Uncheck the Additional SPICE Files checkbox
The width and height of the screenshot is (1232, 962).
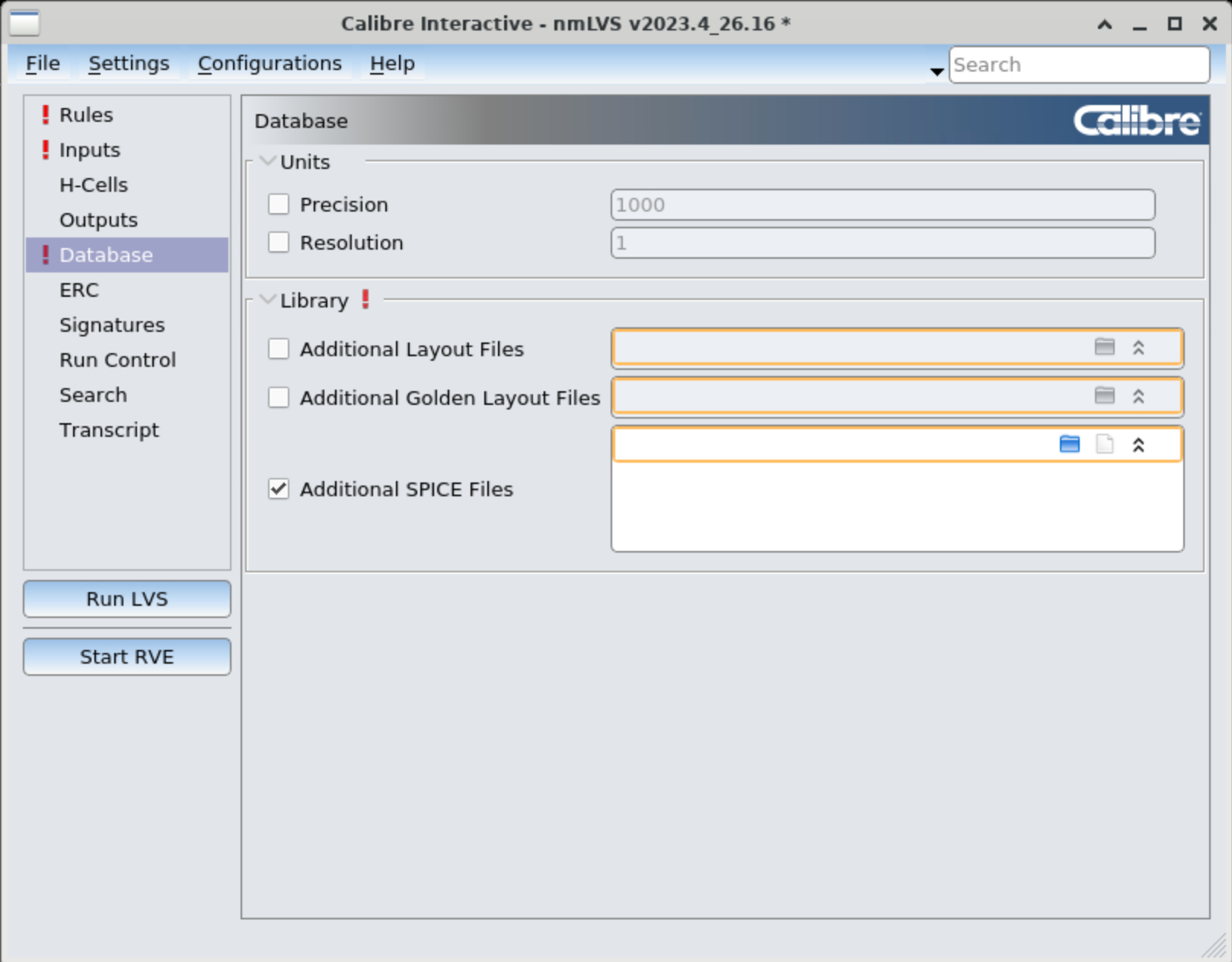click(279, 489)
